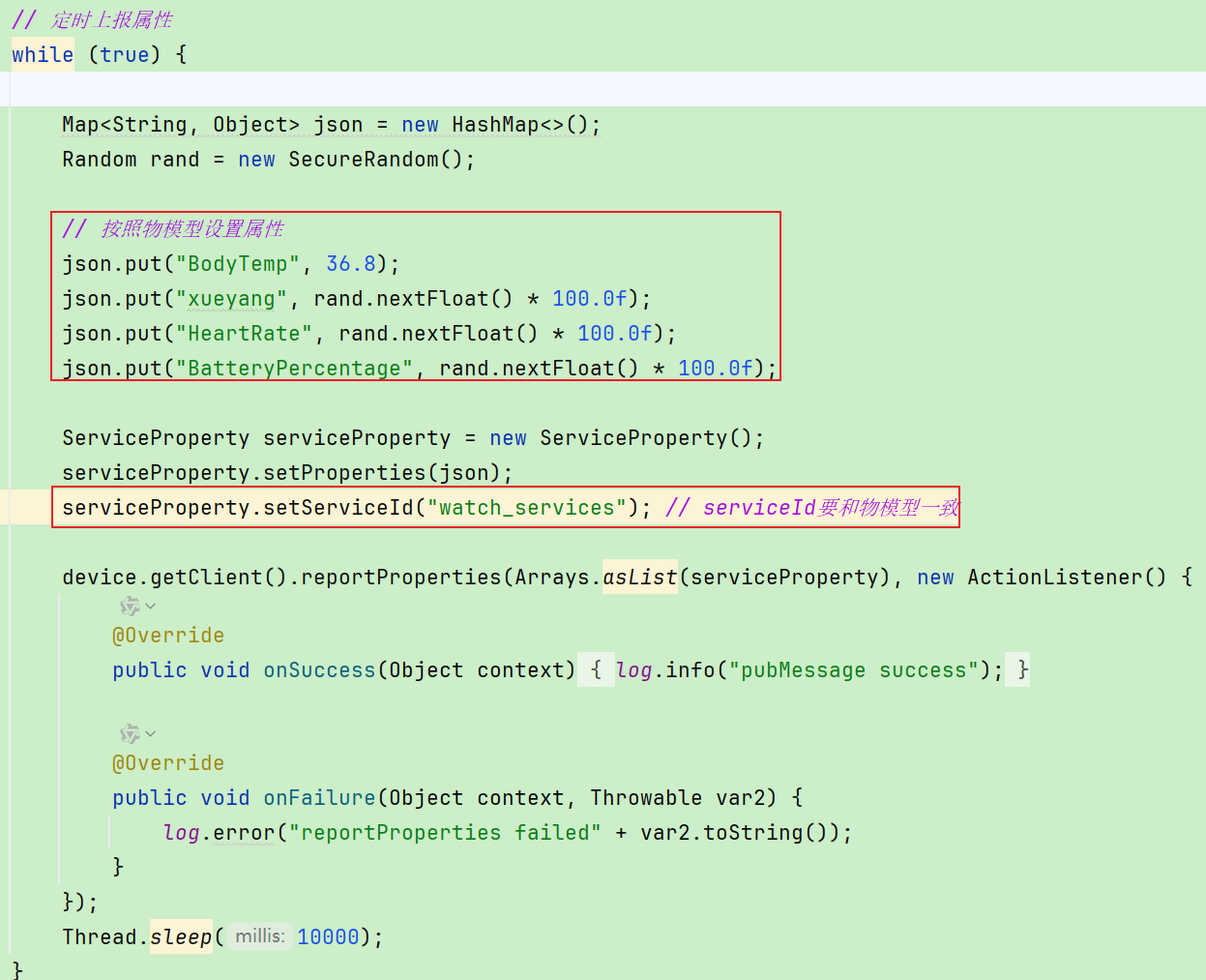Click "Map<String, Object>" type declaration
Screen dimensions: 1206x980
(181, 125)
